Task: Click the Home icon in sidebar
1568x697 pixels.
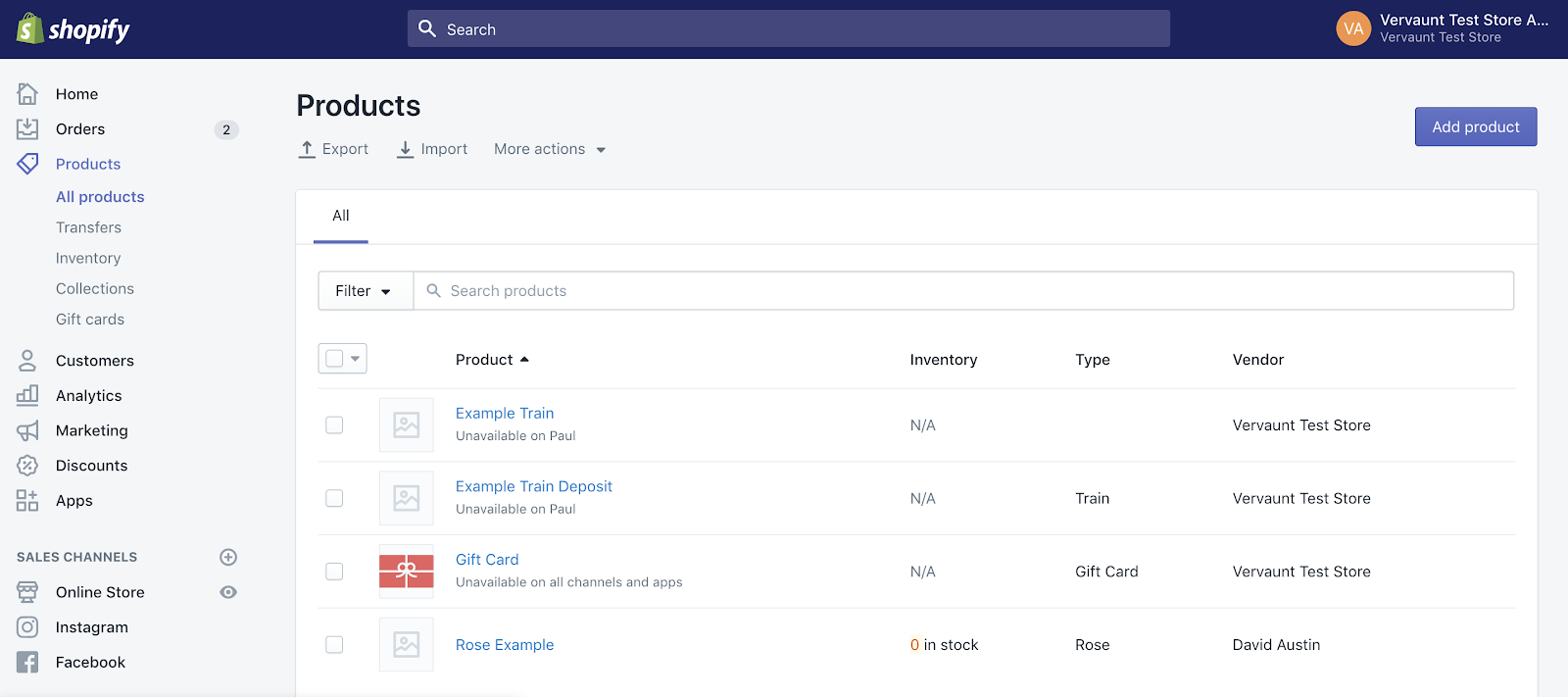Action: pos(27,94)
